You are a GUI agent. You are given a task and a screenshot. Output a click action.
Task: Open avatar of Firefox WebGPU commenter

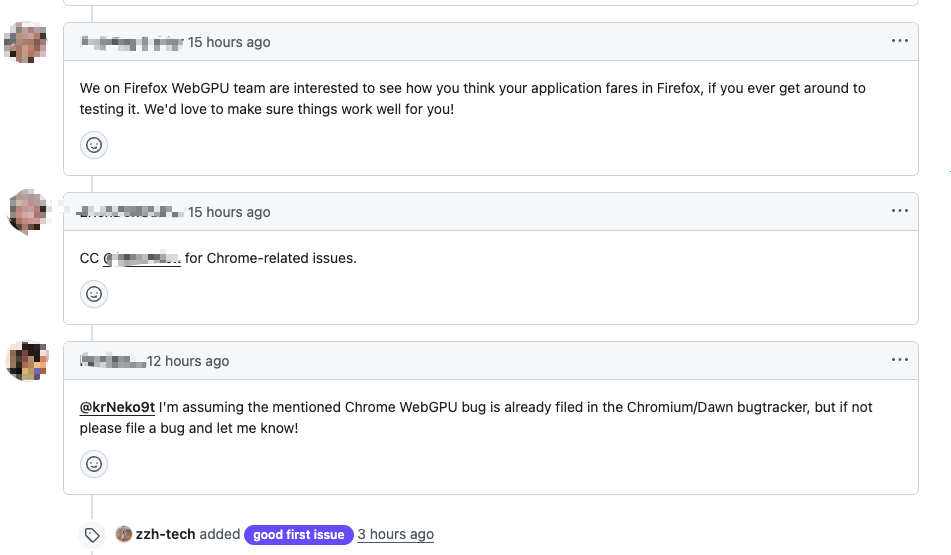pyautogui.click(x=27, y=45)
